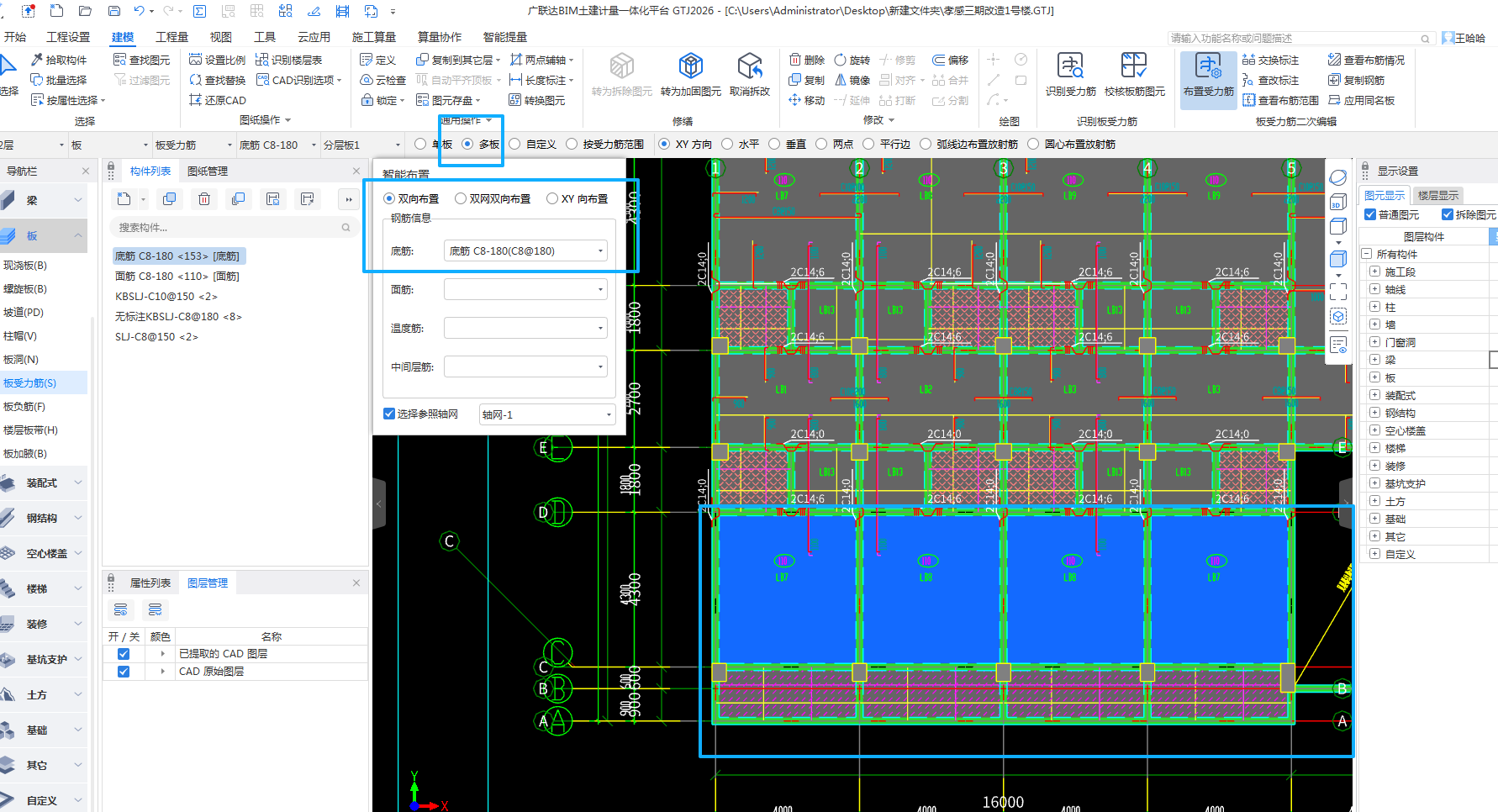Select the 布置受力筋 tool
The height and width of the screenshot is (812, 1498).
[x=1208, y=66]
